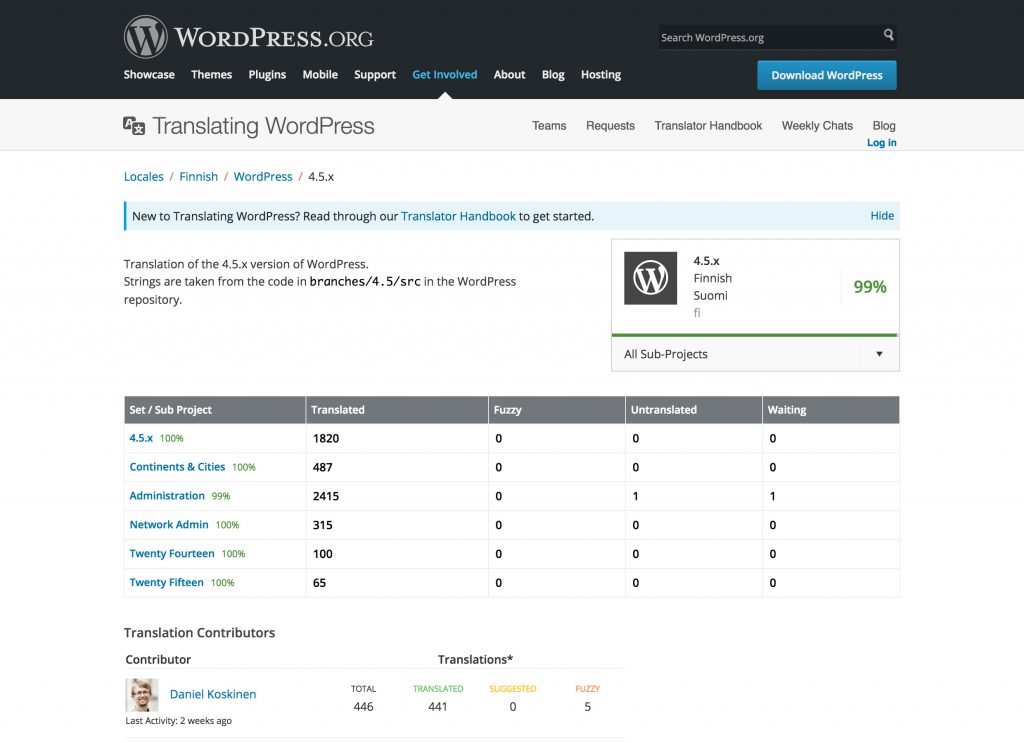1024x743 pixels.
Task: Open the Plugins menu item
Action: [267, 74]
